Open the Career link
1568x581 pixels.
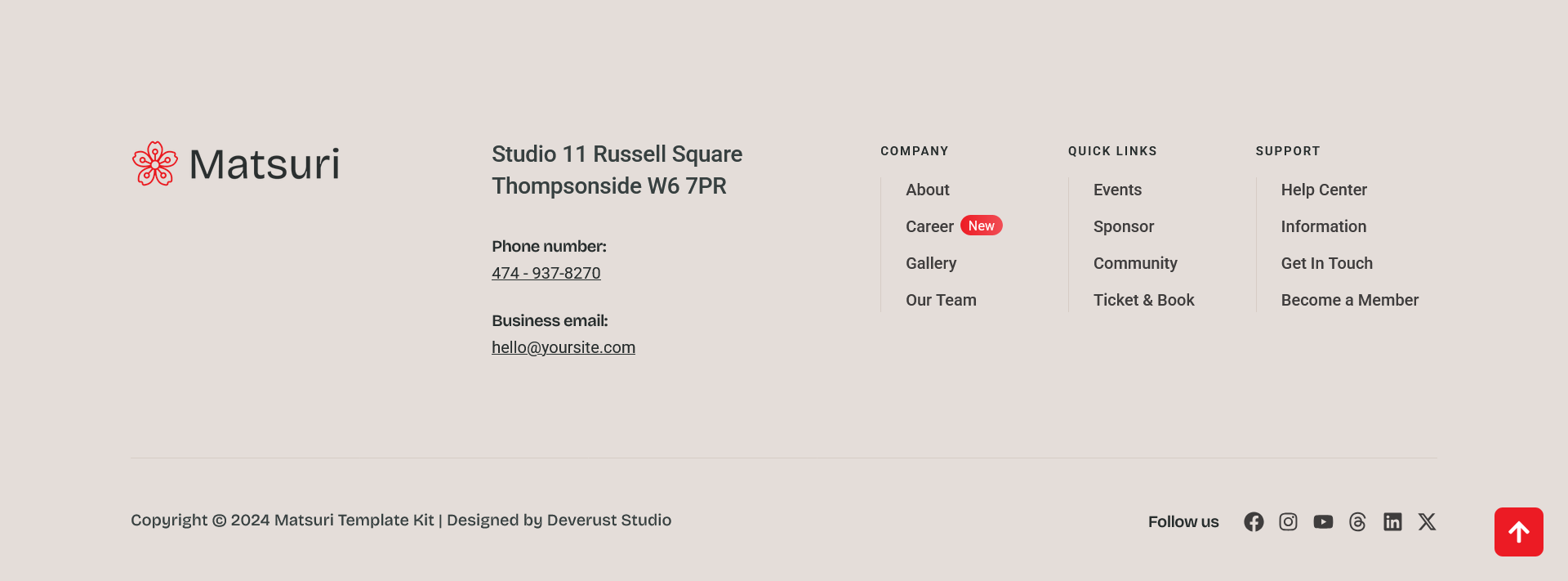click(x=929, y=227)
